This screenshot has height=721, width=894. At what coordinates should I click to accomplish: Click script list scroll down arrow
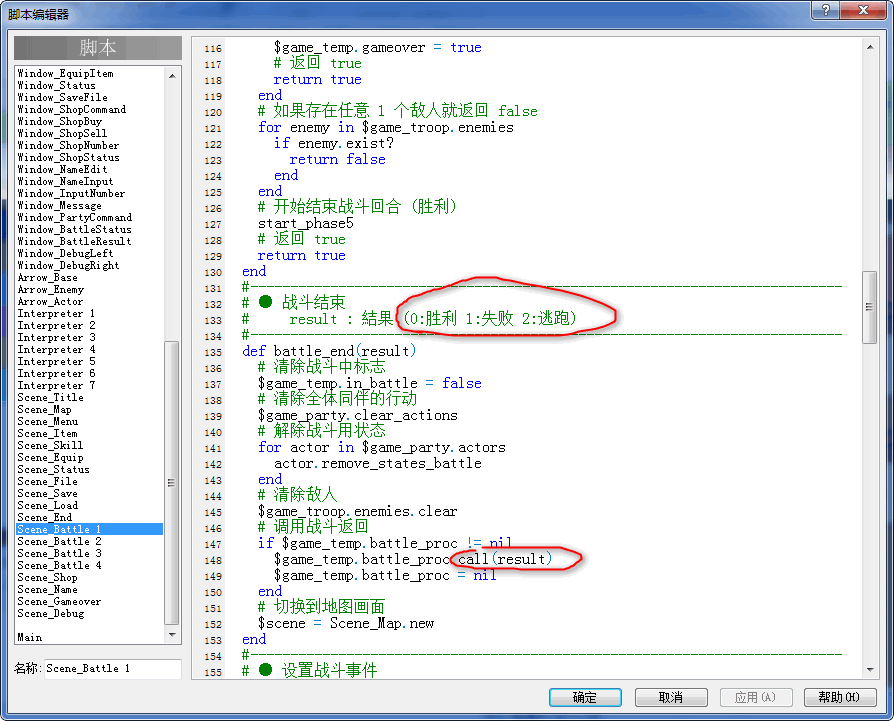click(x=172, y=634)
